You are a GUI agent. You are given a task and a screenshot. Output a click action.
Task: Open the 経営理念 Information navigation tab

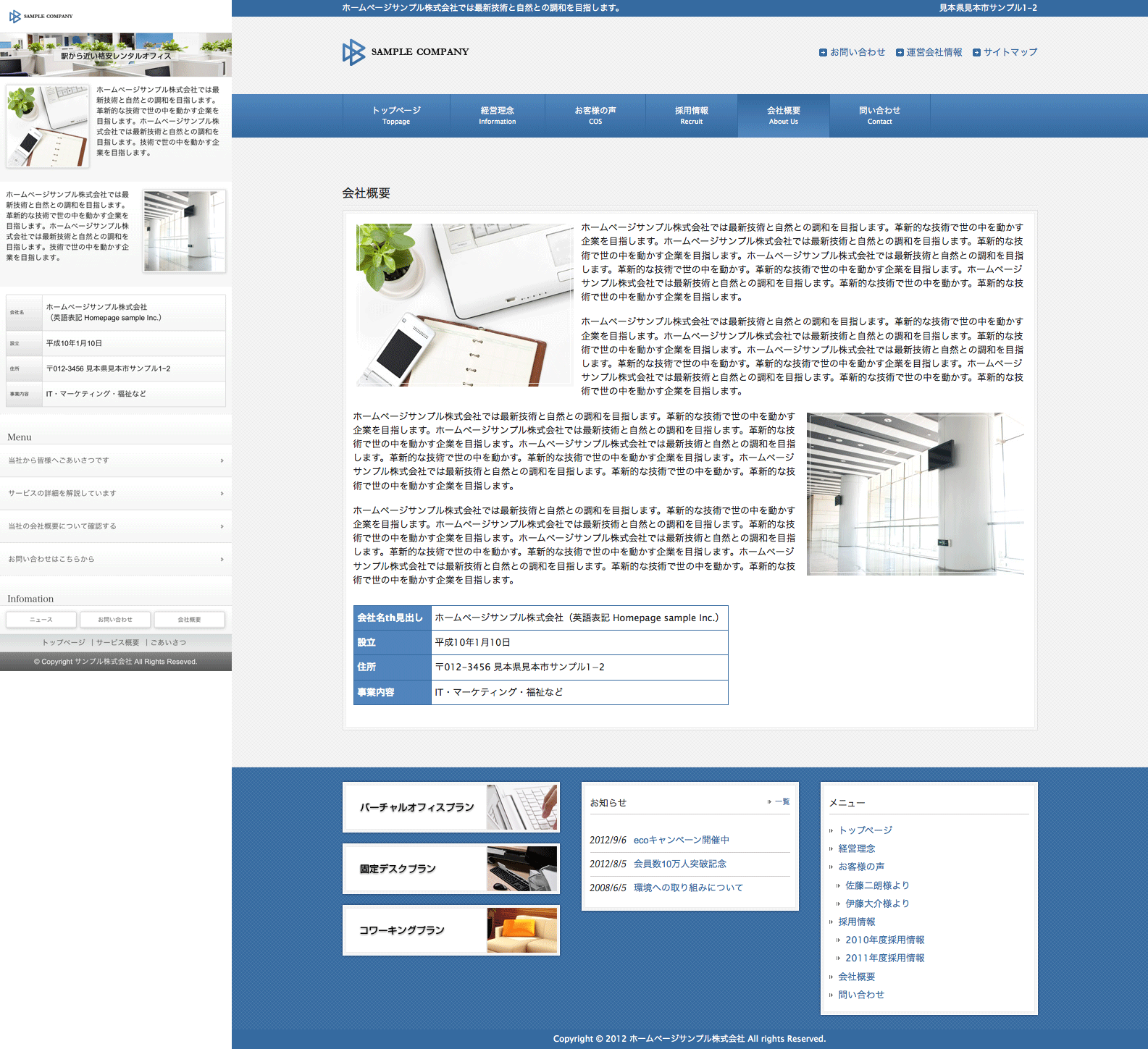497,116
